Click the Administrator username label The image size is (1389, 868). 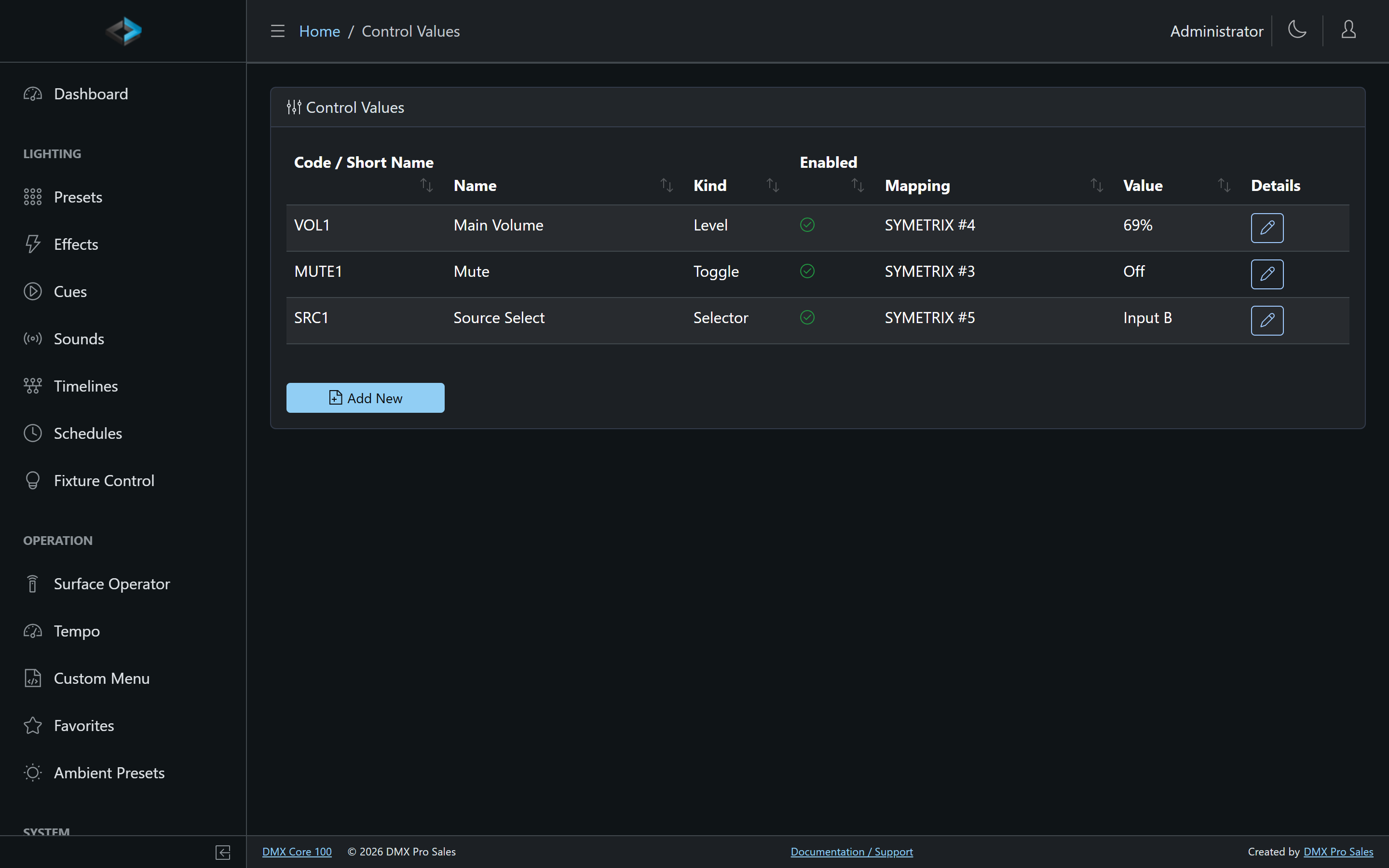pyautogui.click(x=1216, y=31)
